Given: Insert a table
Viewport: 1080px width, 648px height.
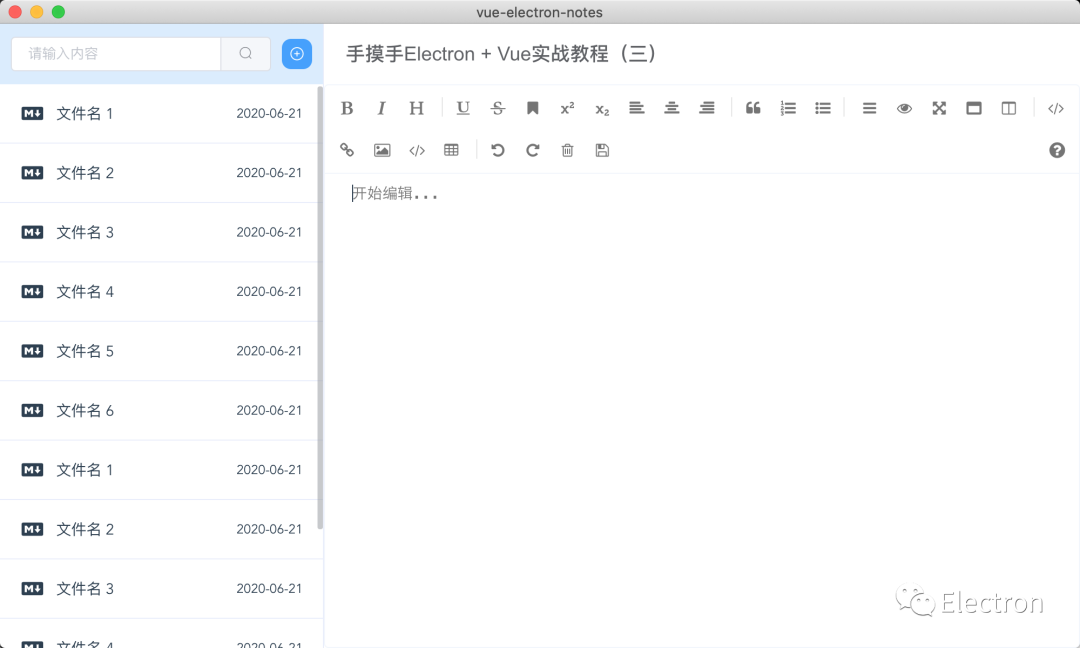Looking at the screenshot, I should (451, 150).
